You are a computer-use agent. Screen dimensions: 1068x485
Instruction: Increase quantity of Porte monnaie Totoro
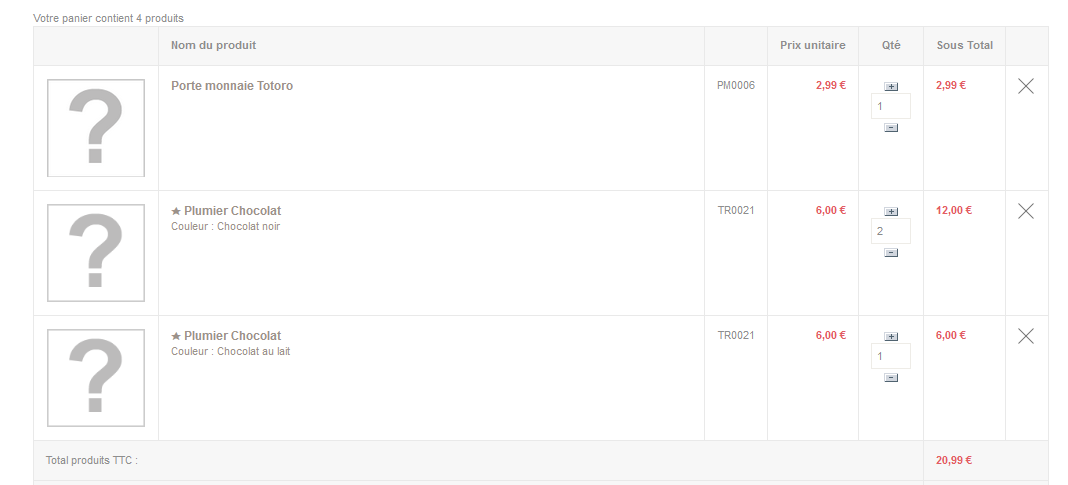coord(891,87)
